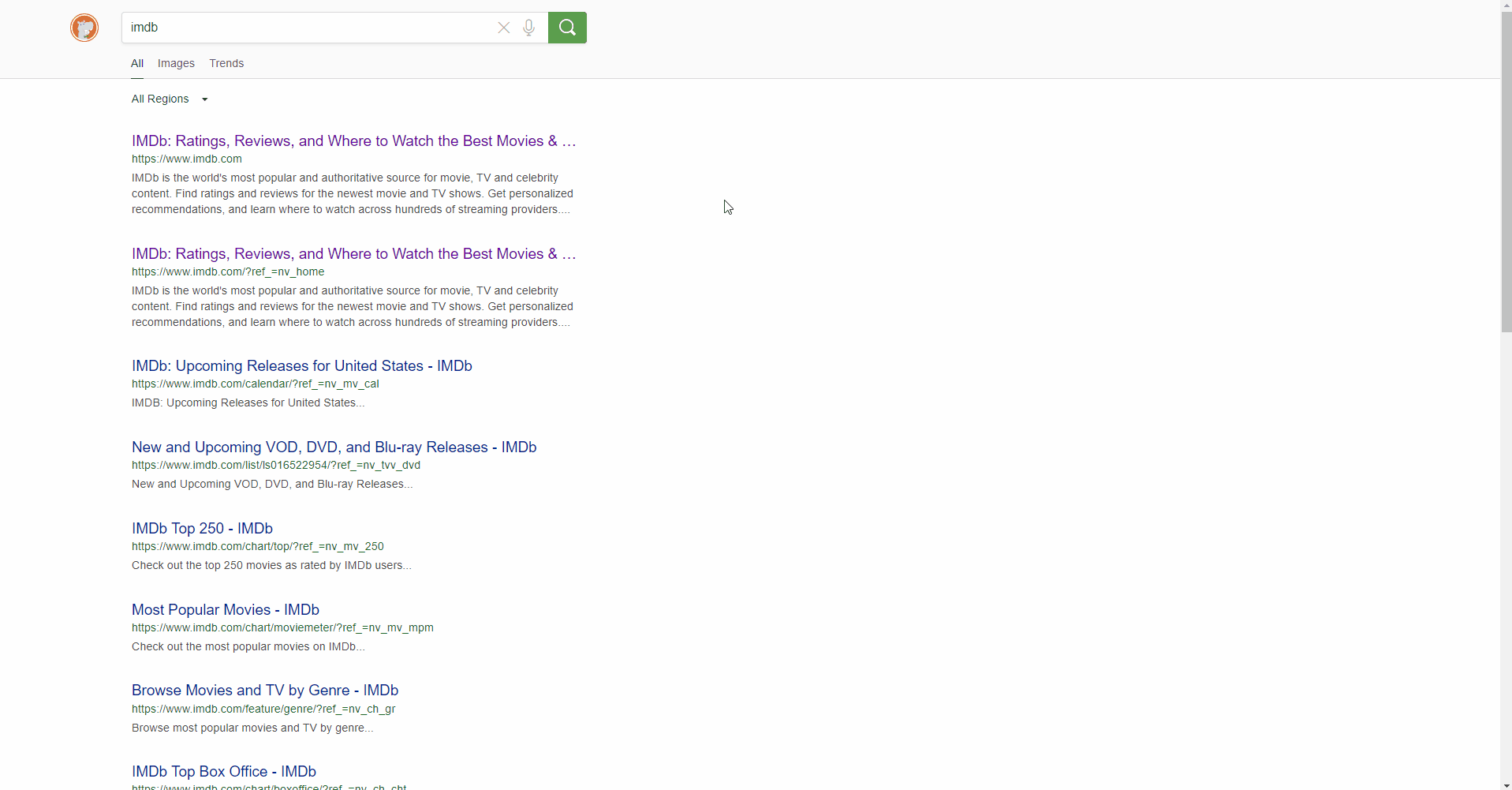Click the green search magnifier button
This screenshot has width=1512, height=790.
[x=567, y=28]
